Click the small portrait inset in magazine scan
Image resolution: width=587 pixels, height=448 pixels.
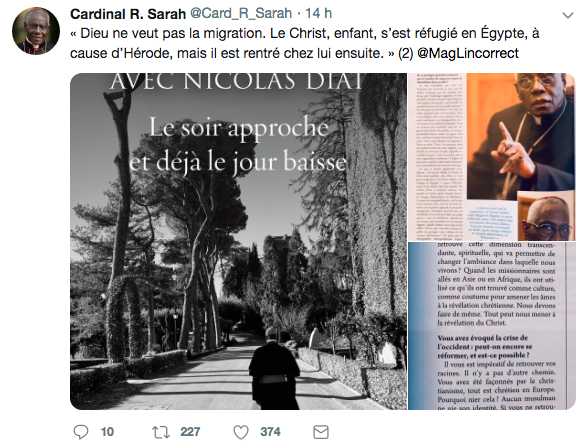point(546,216)
